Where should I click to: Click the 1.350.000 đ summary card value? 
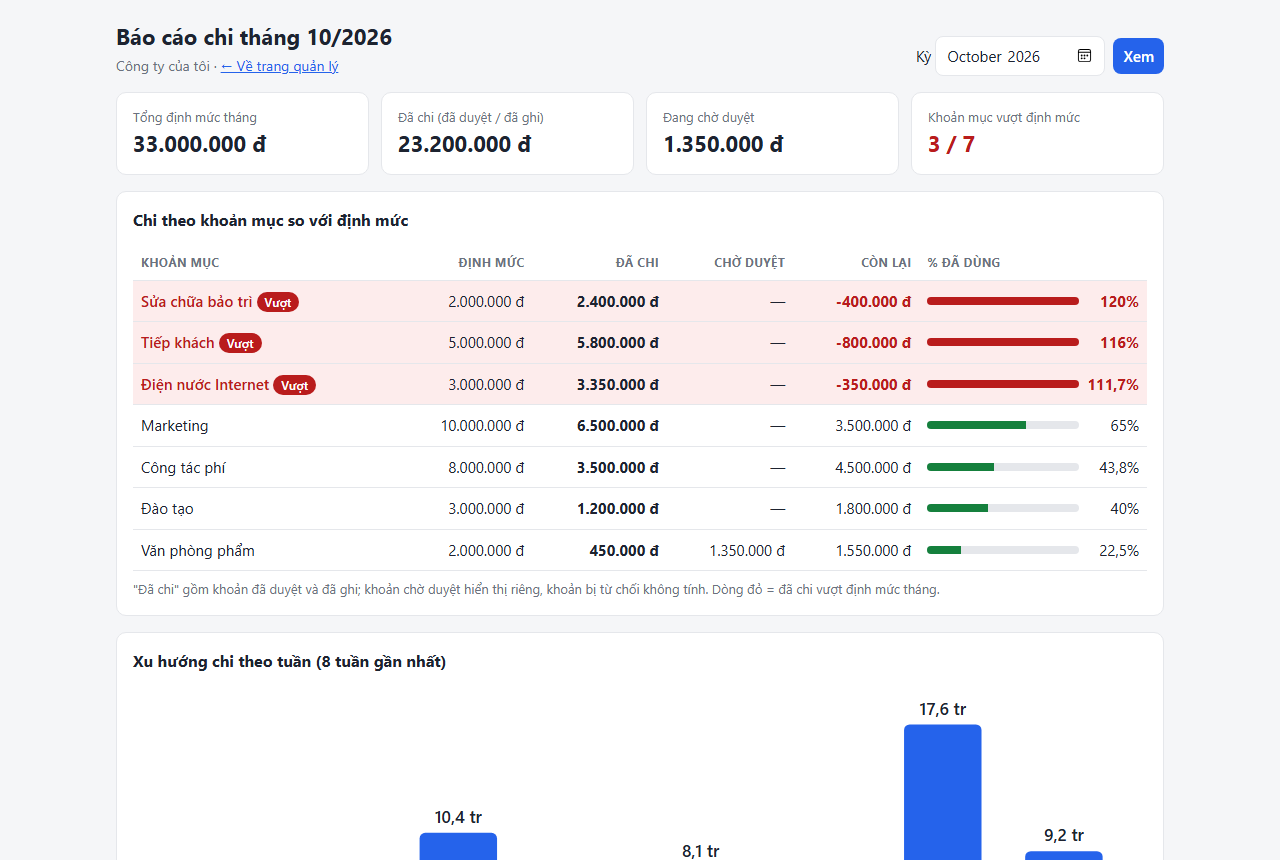723,144
